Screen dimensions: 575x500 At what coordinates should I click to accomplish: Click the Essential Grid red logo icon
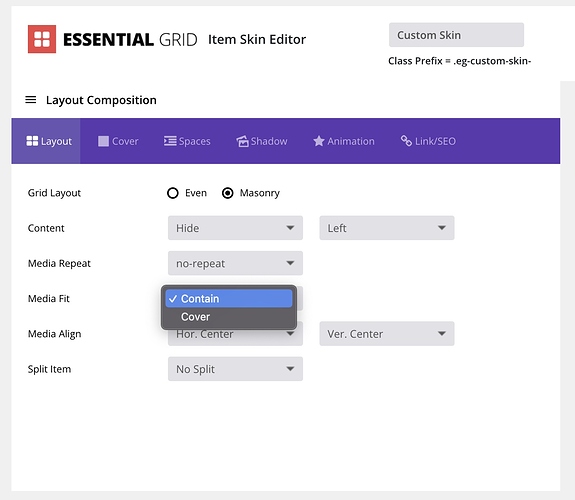click(x=42, y=39)
